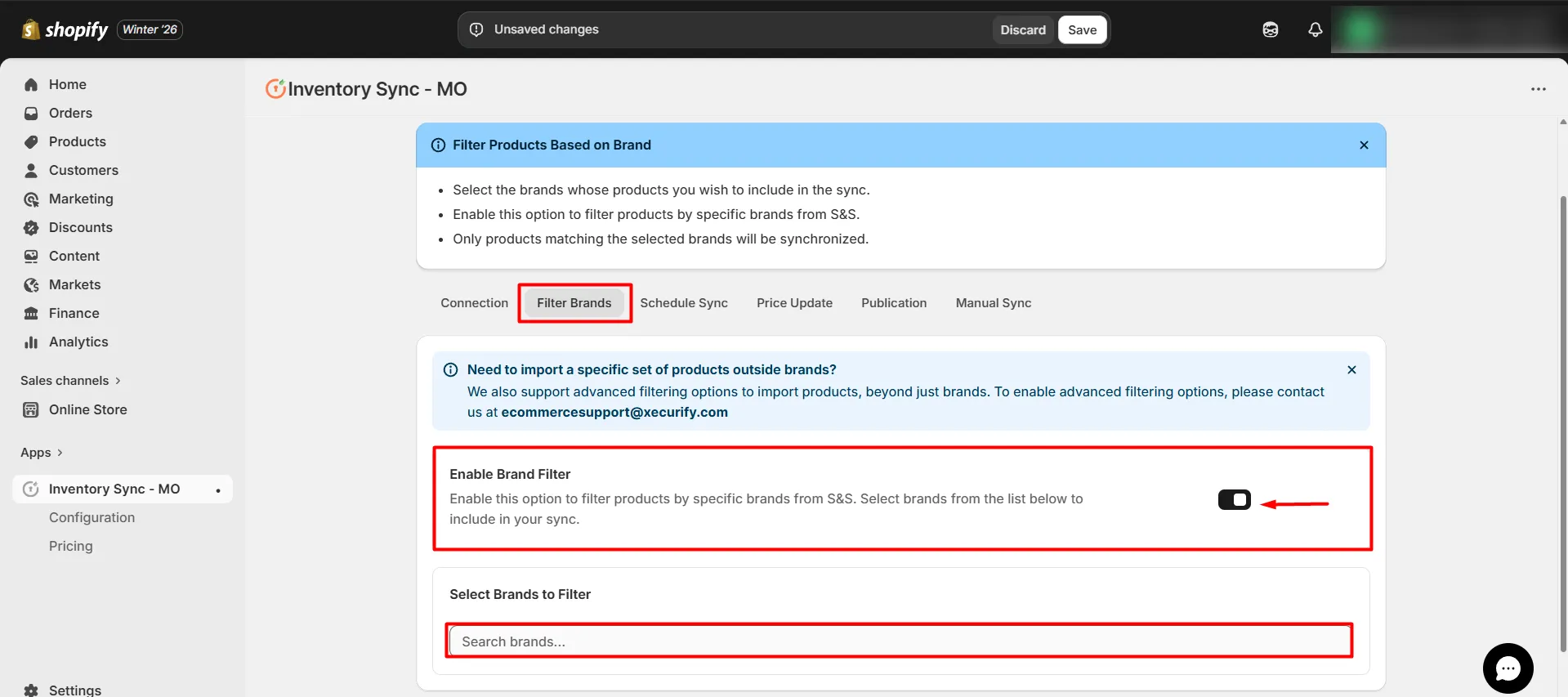Screen dimensions: 1568x697
Task: Click the pin dot next to Inventory Sync - MO
Action: [218, 490]
